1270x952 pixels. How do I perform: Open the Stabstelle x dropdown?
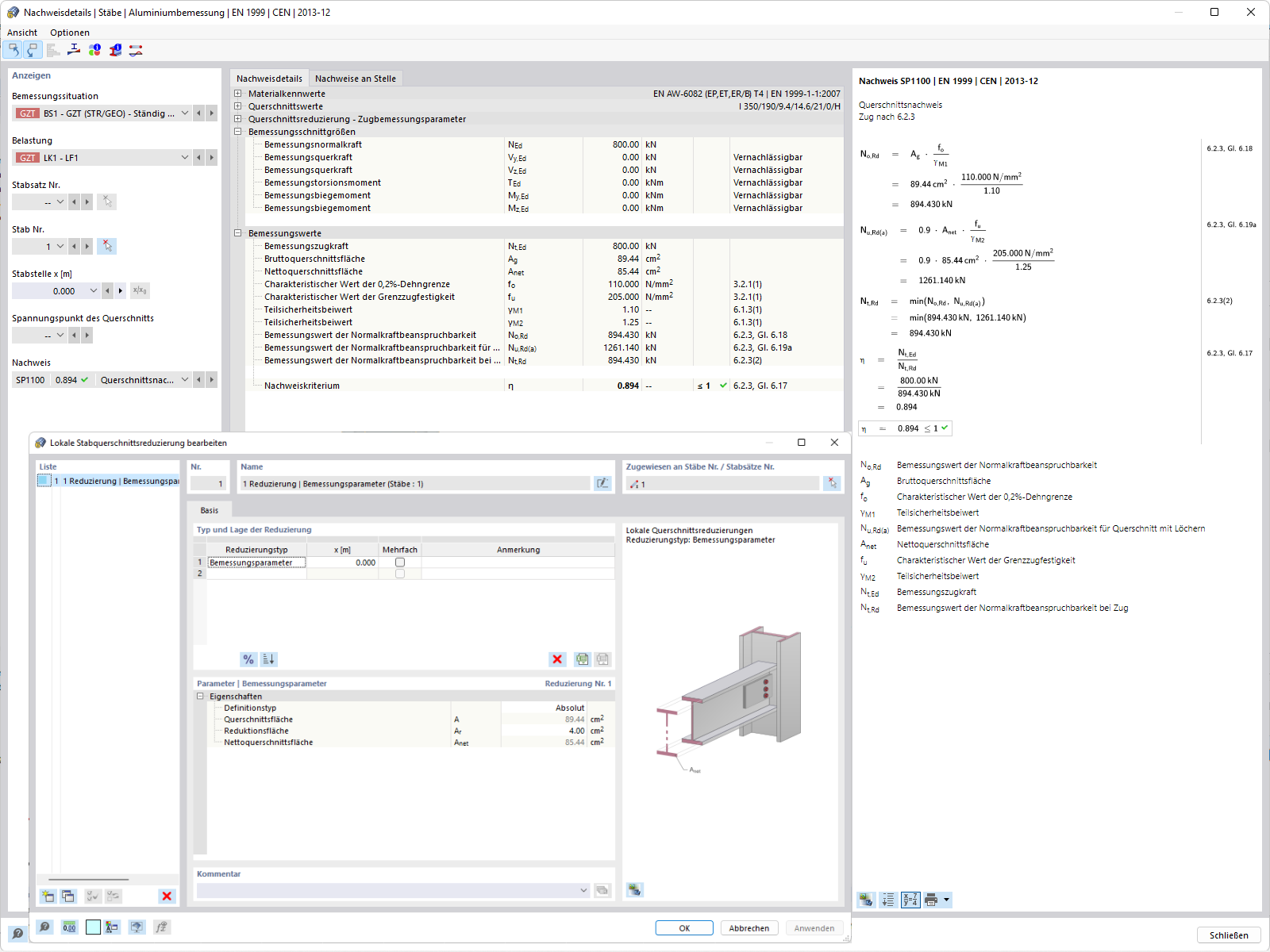[94, 291]
